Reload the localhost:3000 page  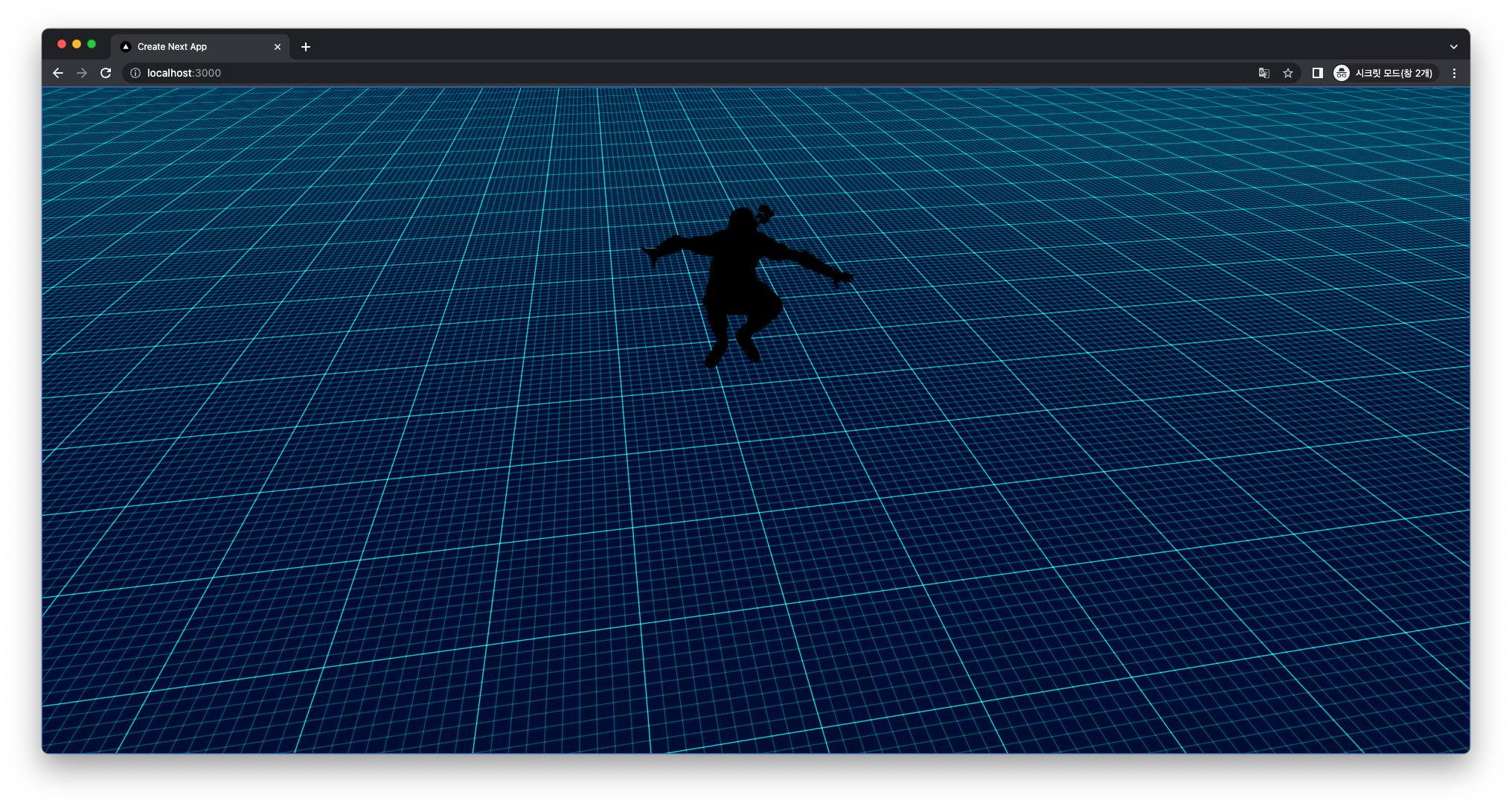[x=106, y=73]
